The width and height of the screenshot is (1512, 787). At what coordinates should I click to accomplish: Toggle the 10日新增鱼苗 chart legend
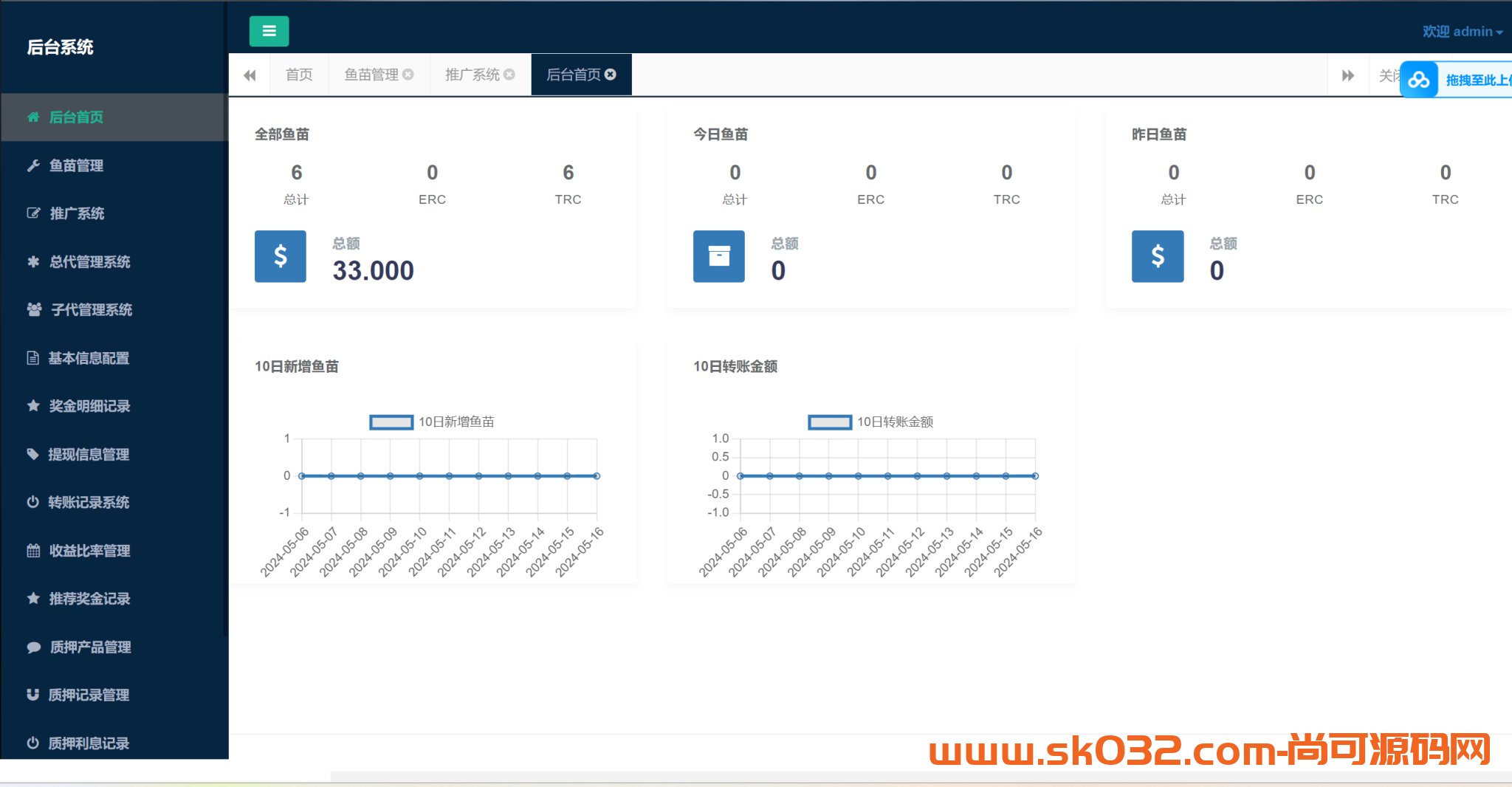point(432,422)
